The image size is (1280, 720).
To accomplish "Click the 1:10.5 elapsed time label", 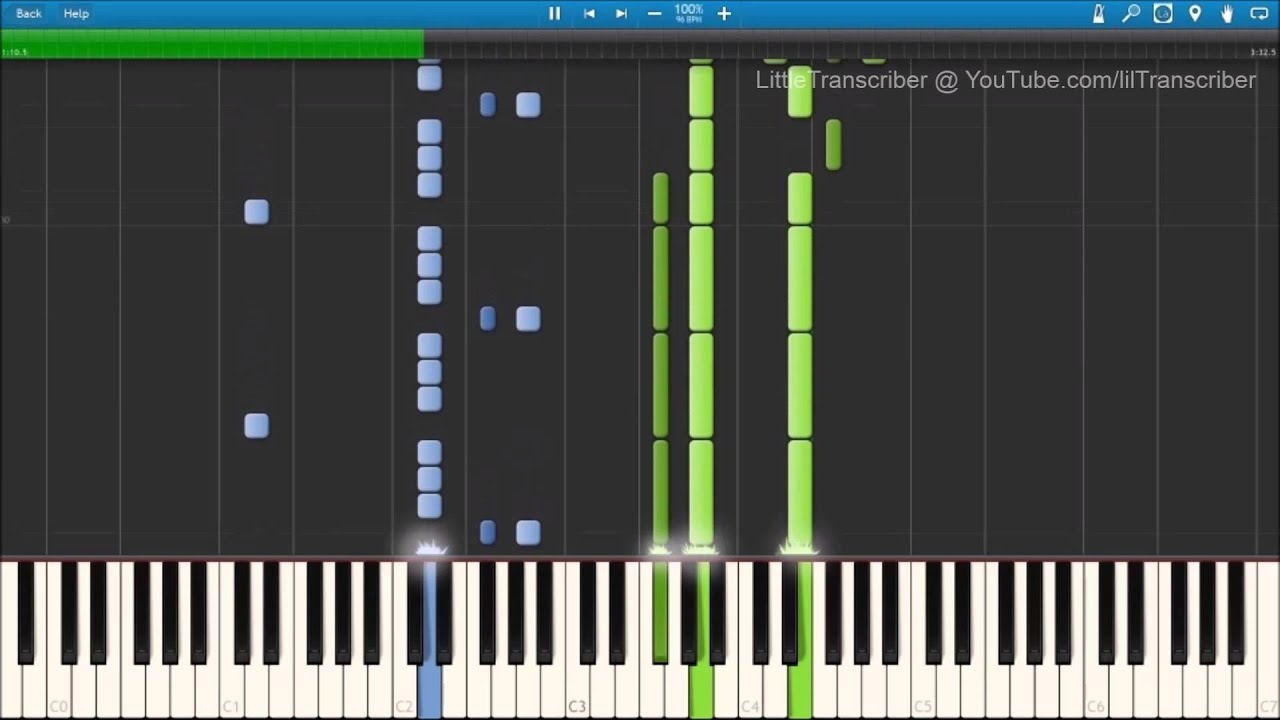I will tap(14, 52).
